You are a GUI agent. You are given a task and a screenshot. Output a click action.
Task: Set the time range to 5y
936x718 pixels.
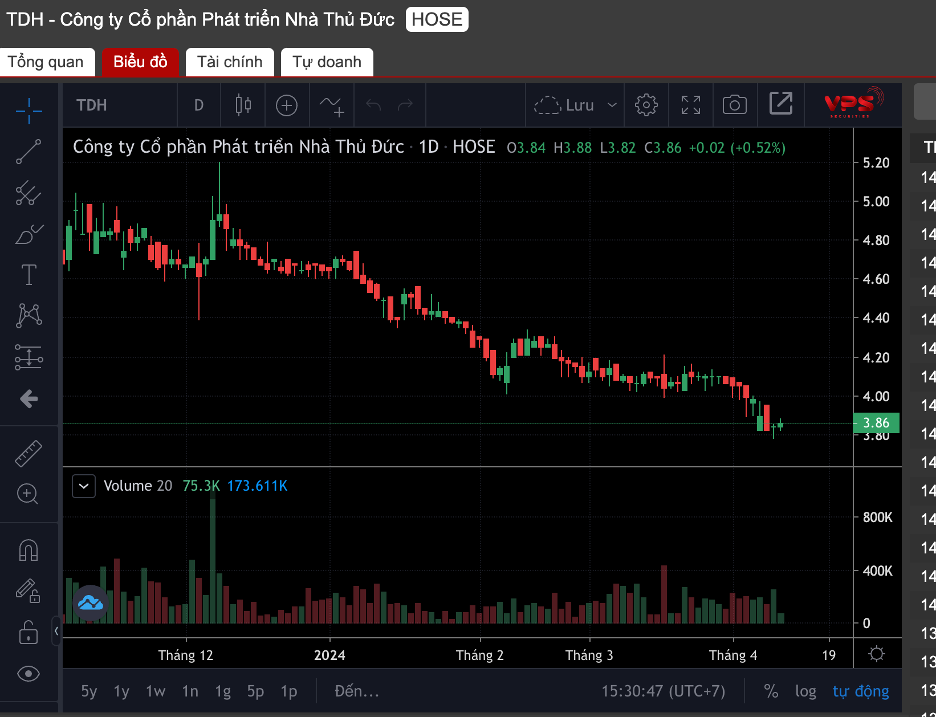pyautogui.click(x=89, y=692)
